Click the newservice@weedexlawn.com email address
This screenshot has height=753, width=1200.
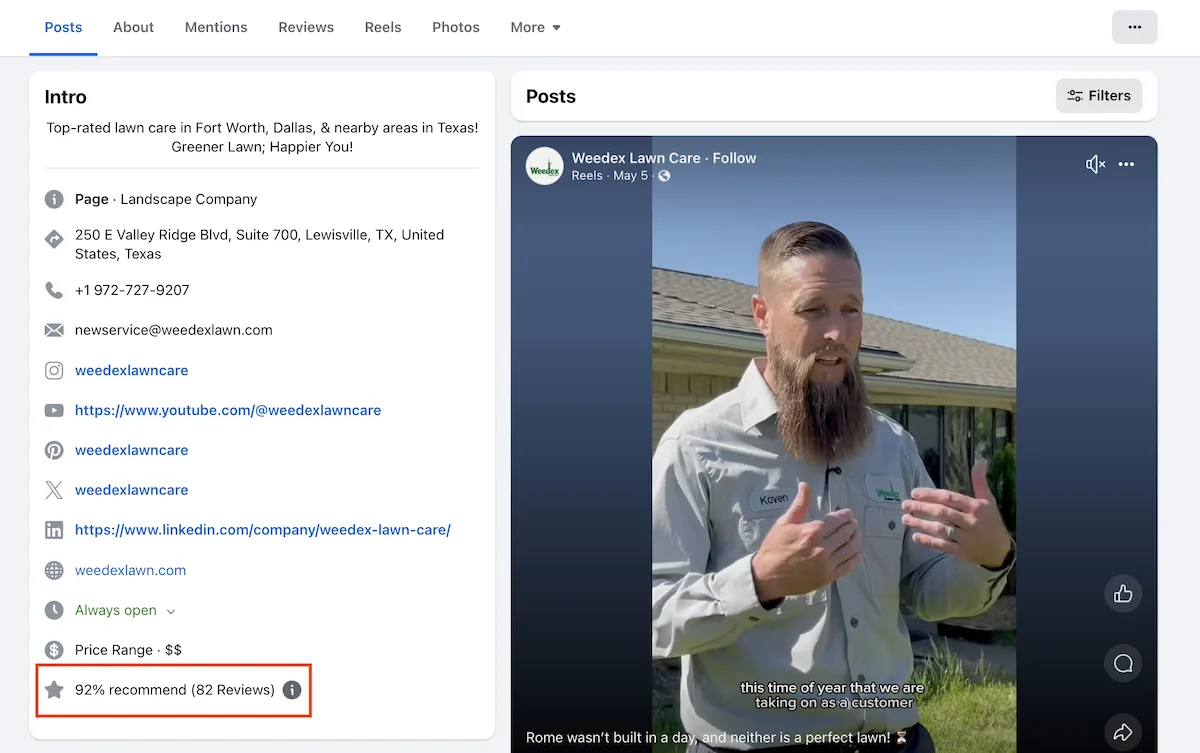point(173,330)
